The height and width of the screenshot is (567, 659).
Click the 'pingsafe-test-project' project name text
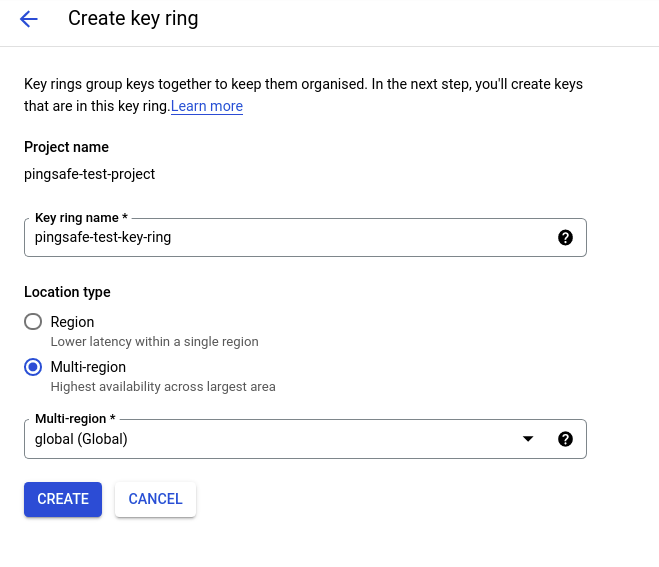click(x=90, y=174)
